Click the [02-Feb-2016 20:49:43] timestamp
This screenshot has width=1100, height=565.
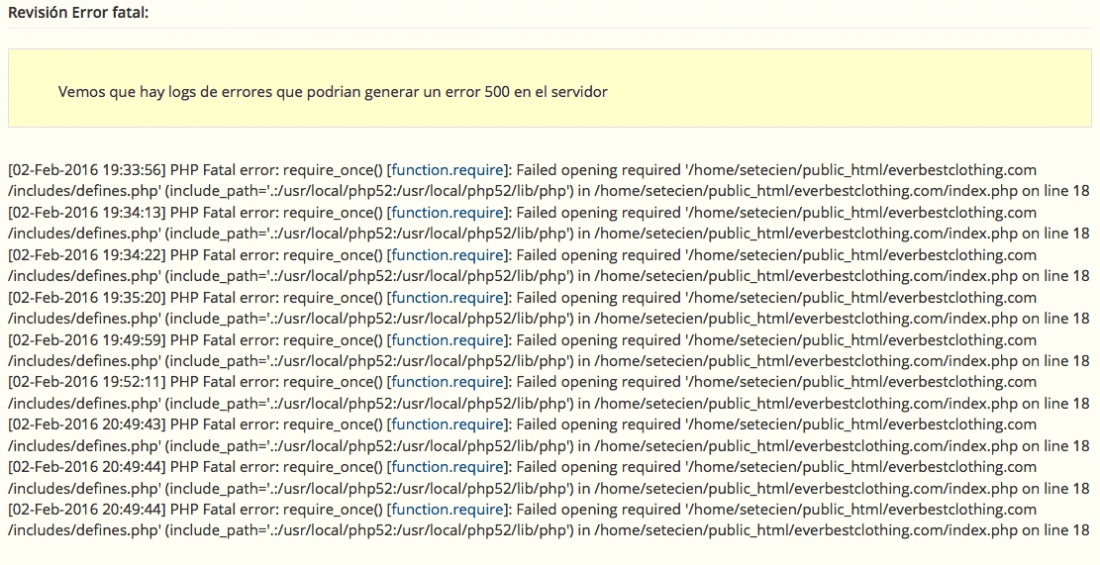pos(87,425)
